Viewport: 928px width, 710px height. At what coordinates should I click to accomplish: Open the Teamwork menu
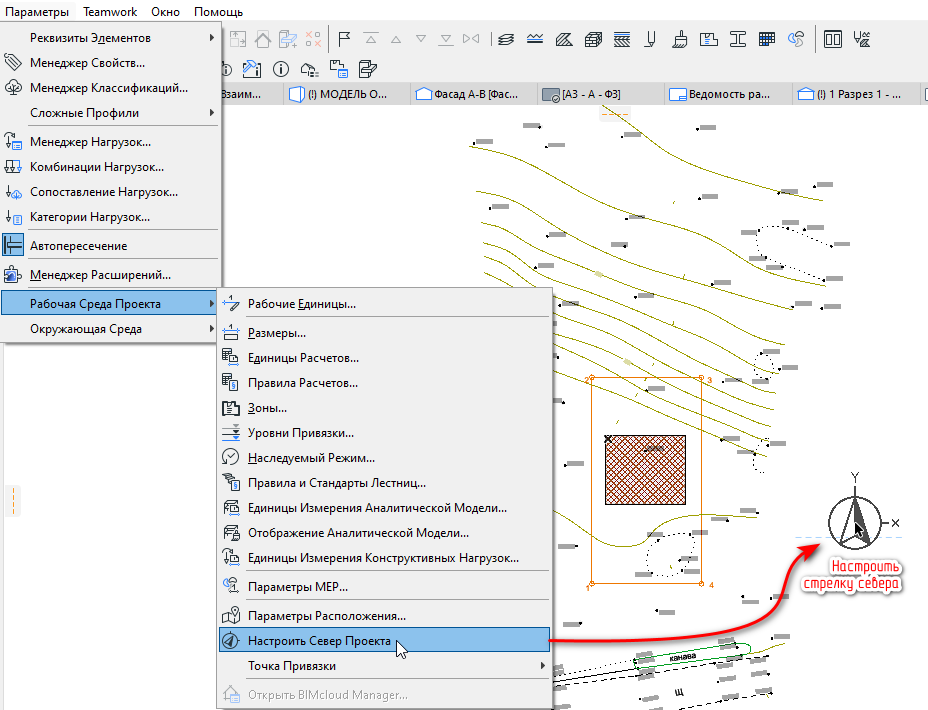point(110,12)
